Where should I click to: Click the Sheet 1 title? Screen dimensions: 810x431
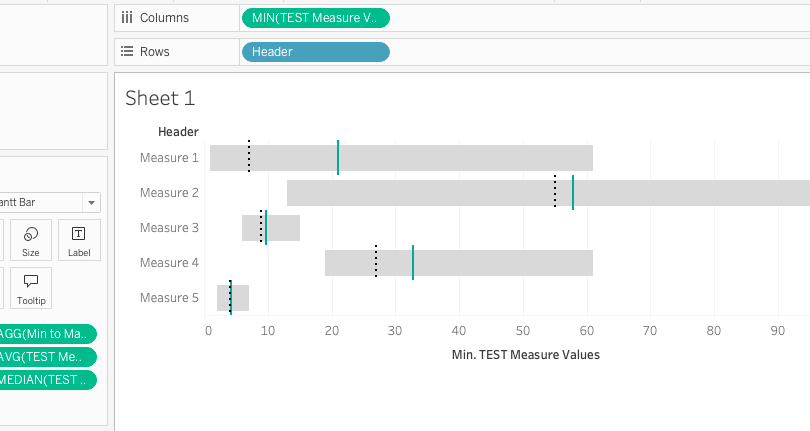click(x=160, y=98)
